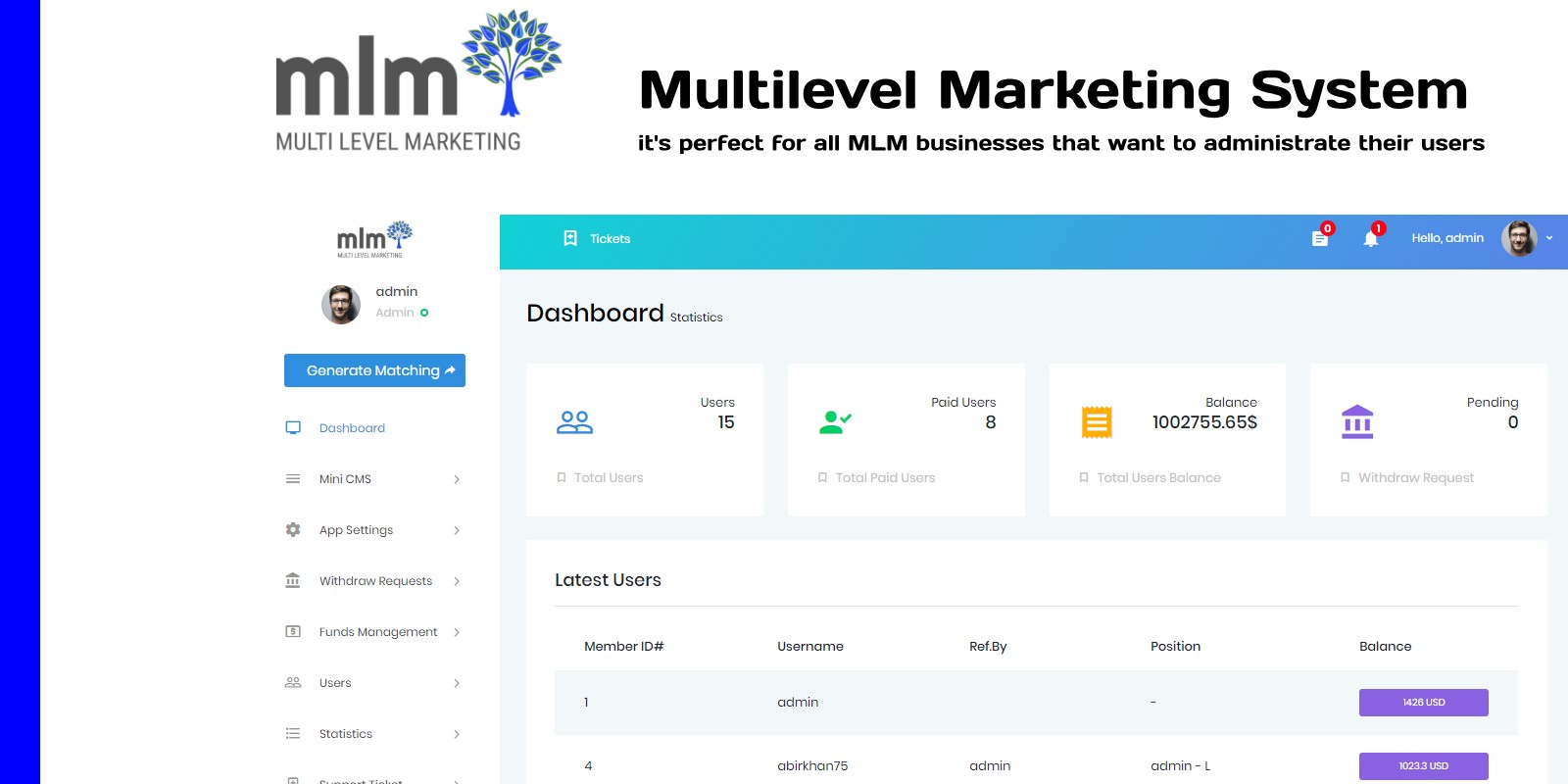Expand the Funds Management submenu chevron
Viewport: 1568px width, 784px height.
[x=457, y=632]
